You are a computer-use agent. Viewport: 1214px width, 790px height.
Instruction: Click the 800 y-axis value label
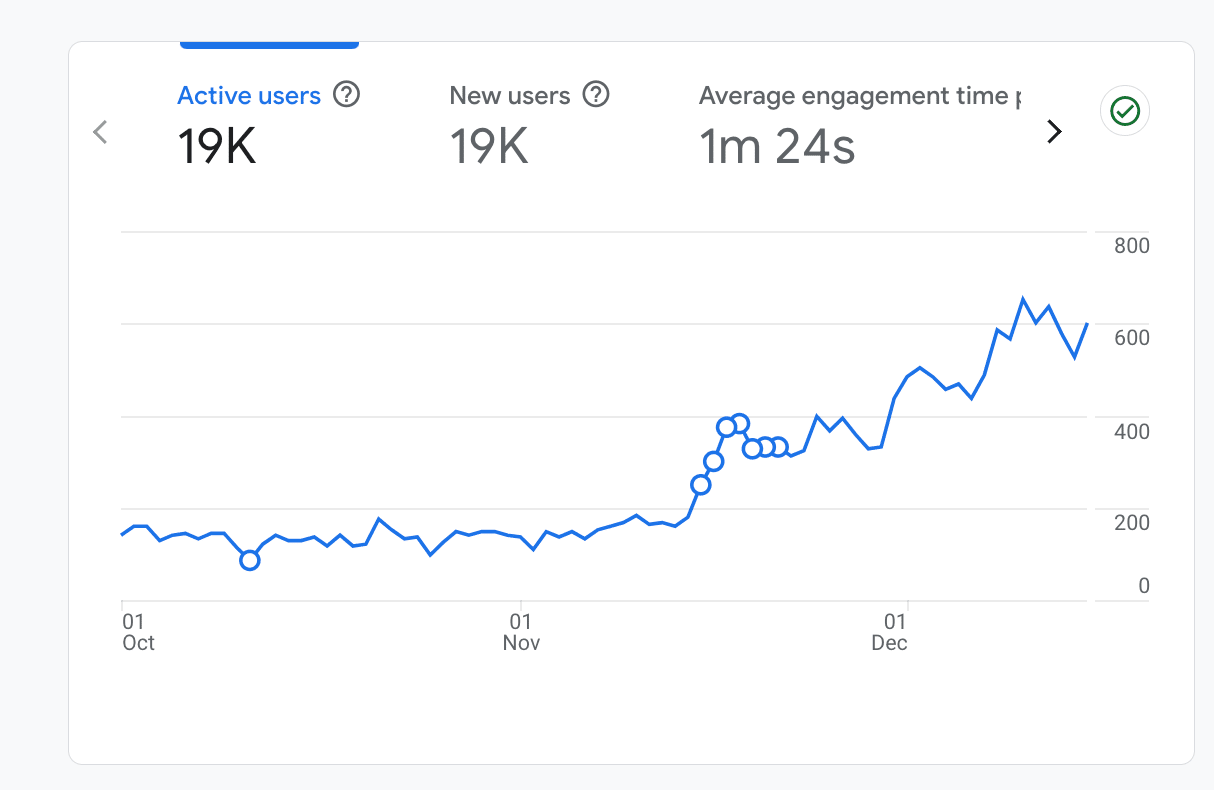pyautogui.click(x=1132, y=246)
